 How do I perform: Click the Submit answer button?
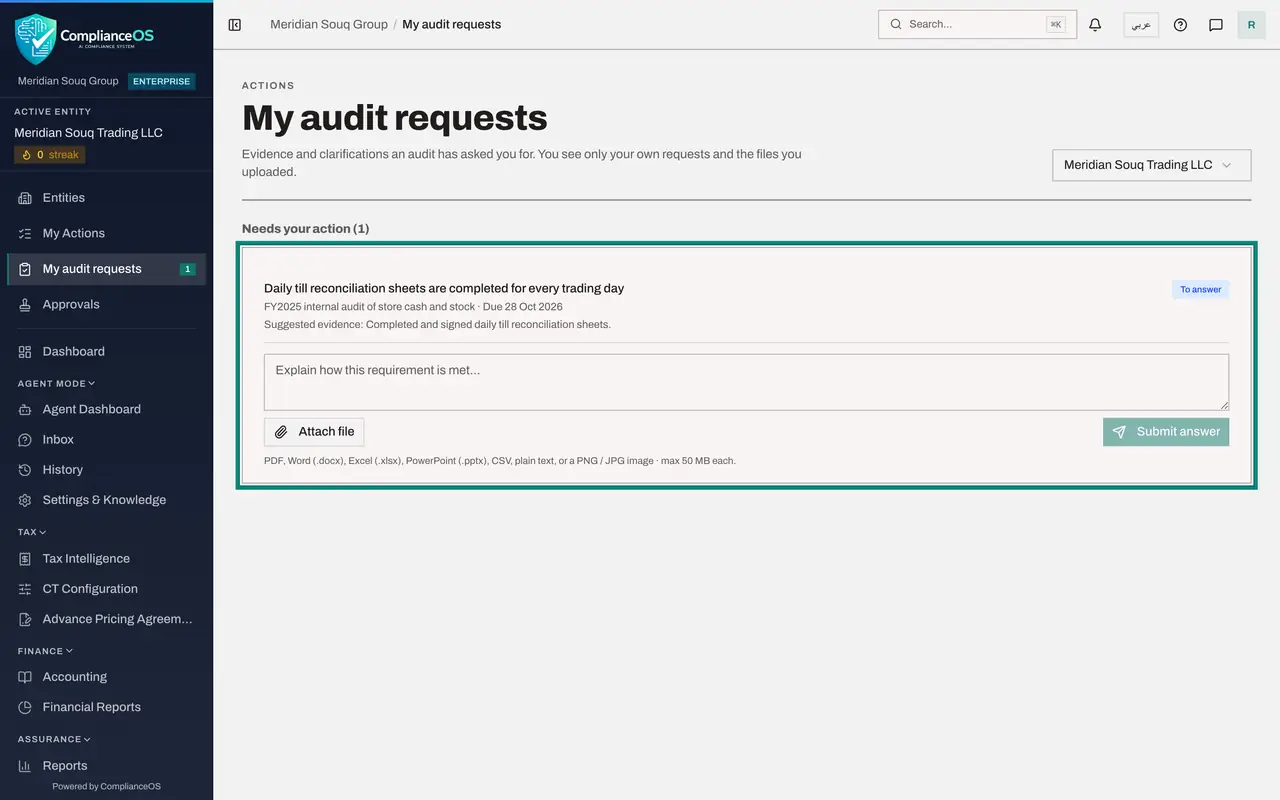[1166, 432]
